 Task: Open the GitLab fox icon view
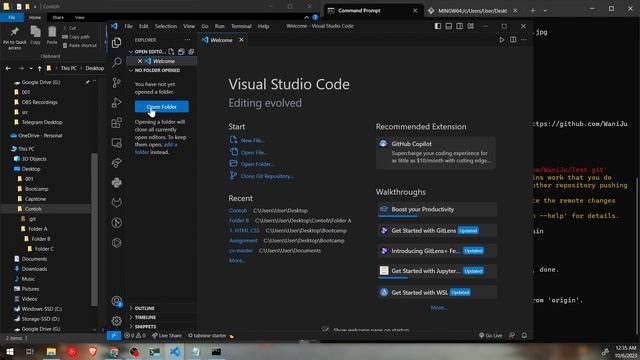pyautogui.click(x=117, y=202)
